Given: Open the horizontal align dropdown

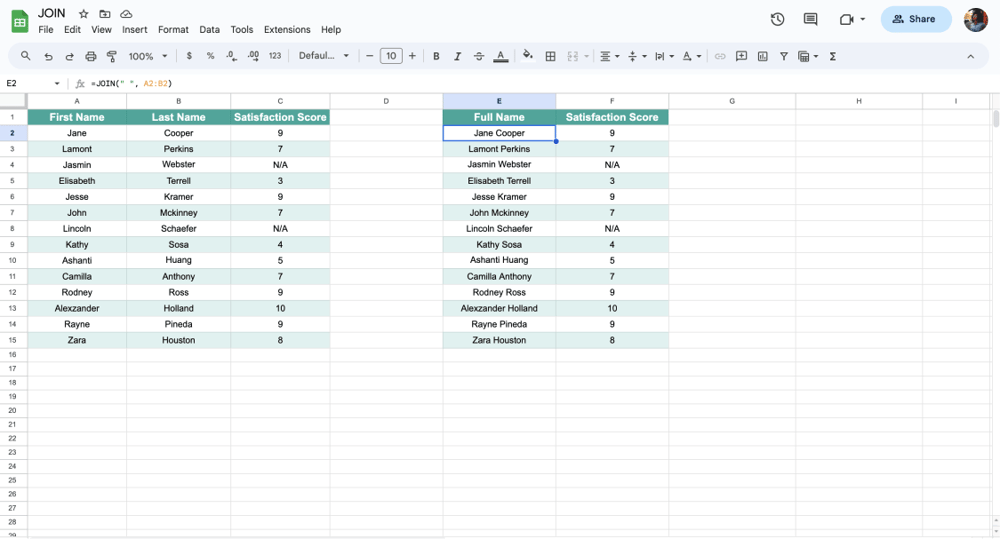Looking at the screenshot, I should click(x=609, y=56).
